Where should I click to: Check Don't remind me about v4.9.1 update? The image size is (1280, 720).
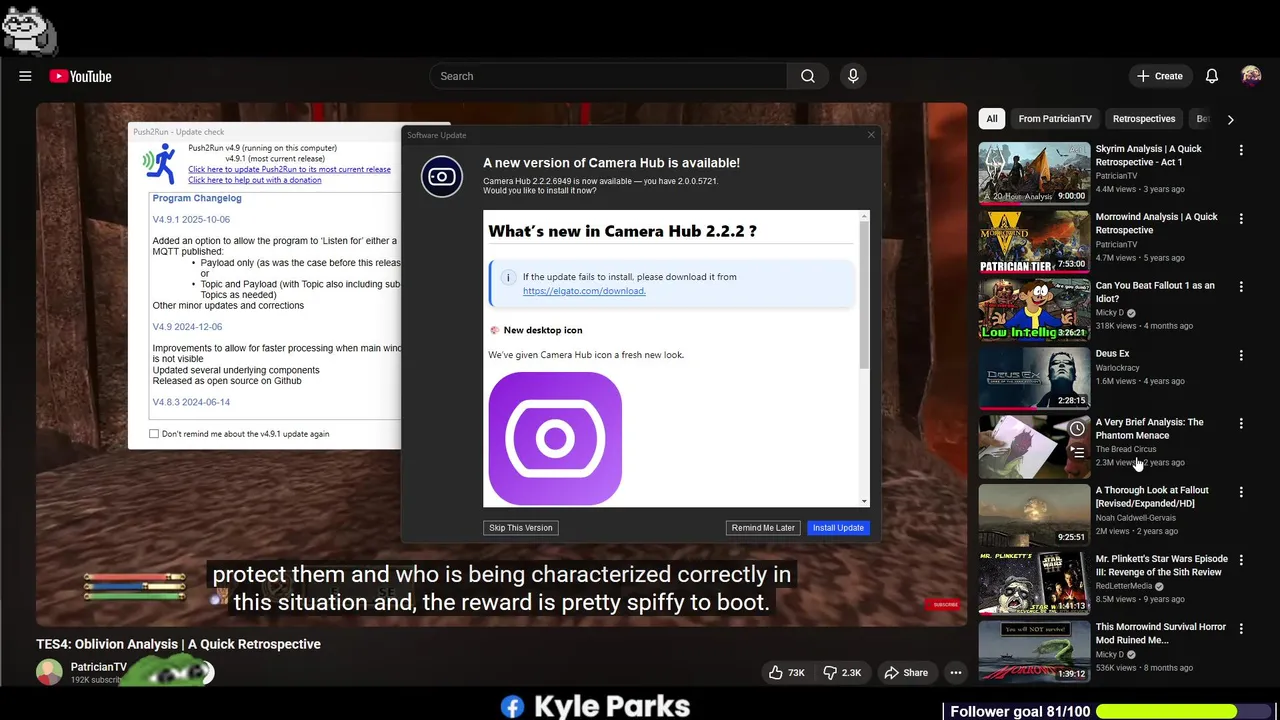[x=154, y=434]
